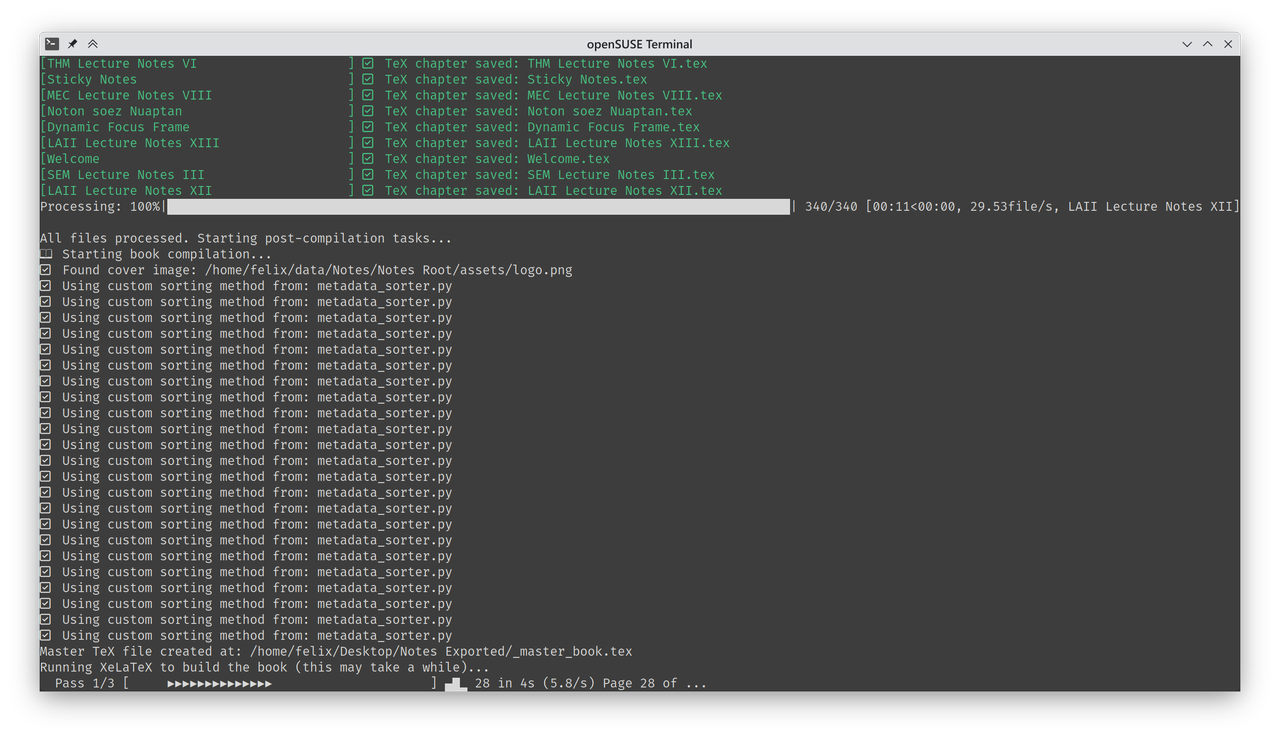Click the check mark before LAII Lecture Notes XIII.tex
Image resolution: width=1280 pixels, height=738 pixels.
368,143
